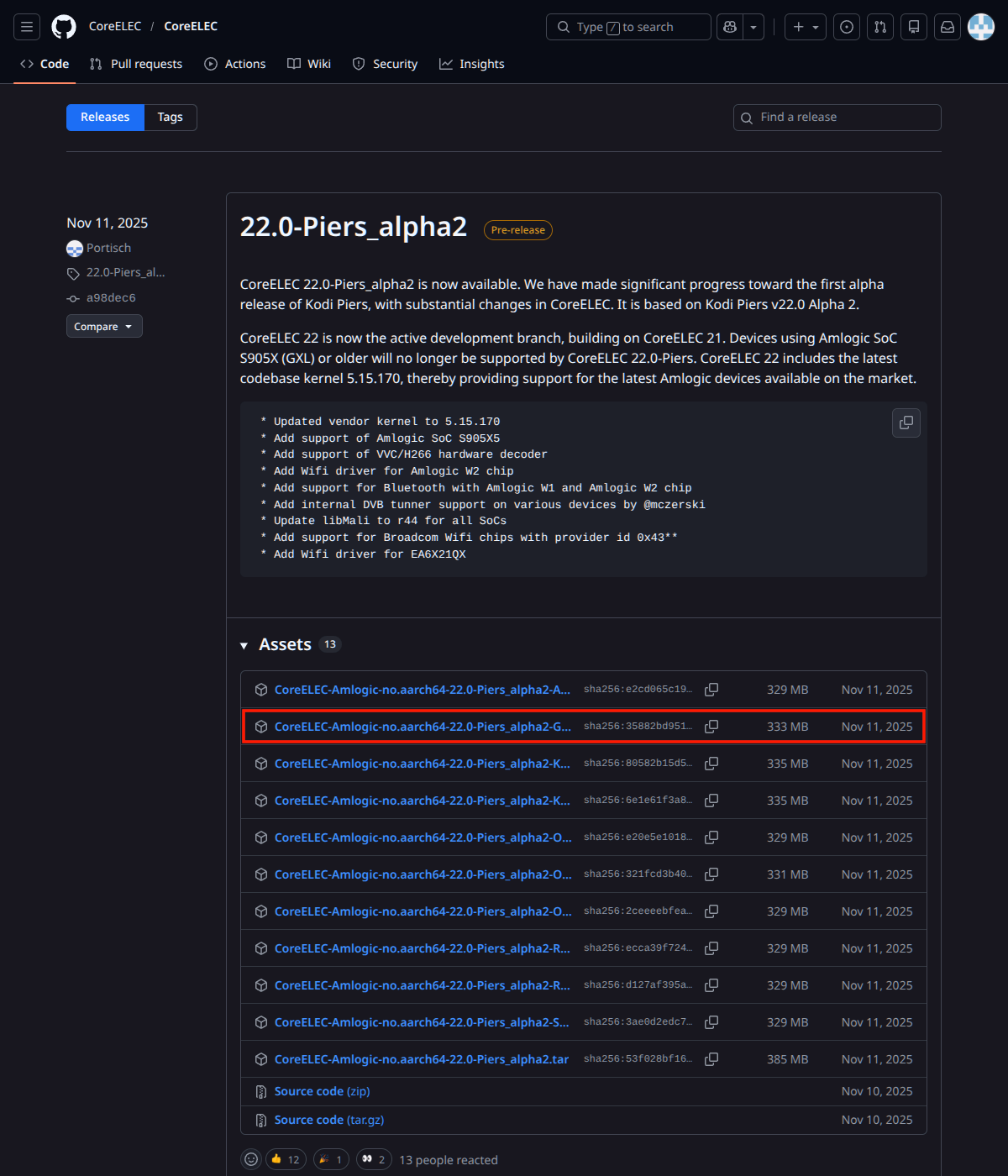Select the Releases button
1008x1176 pixels.
point(105,118)
